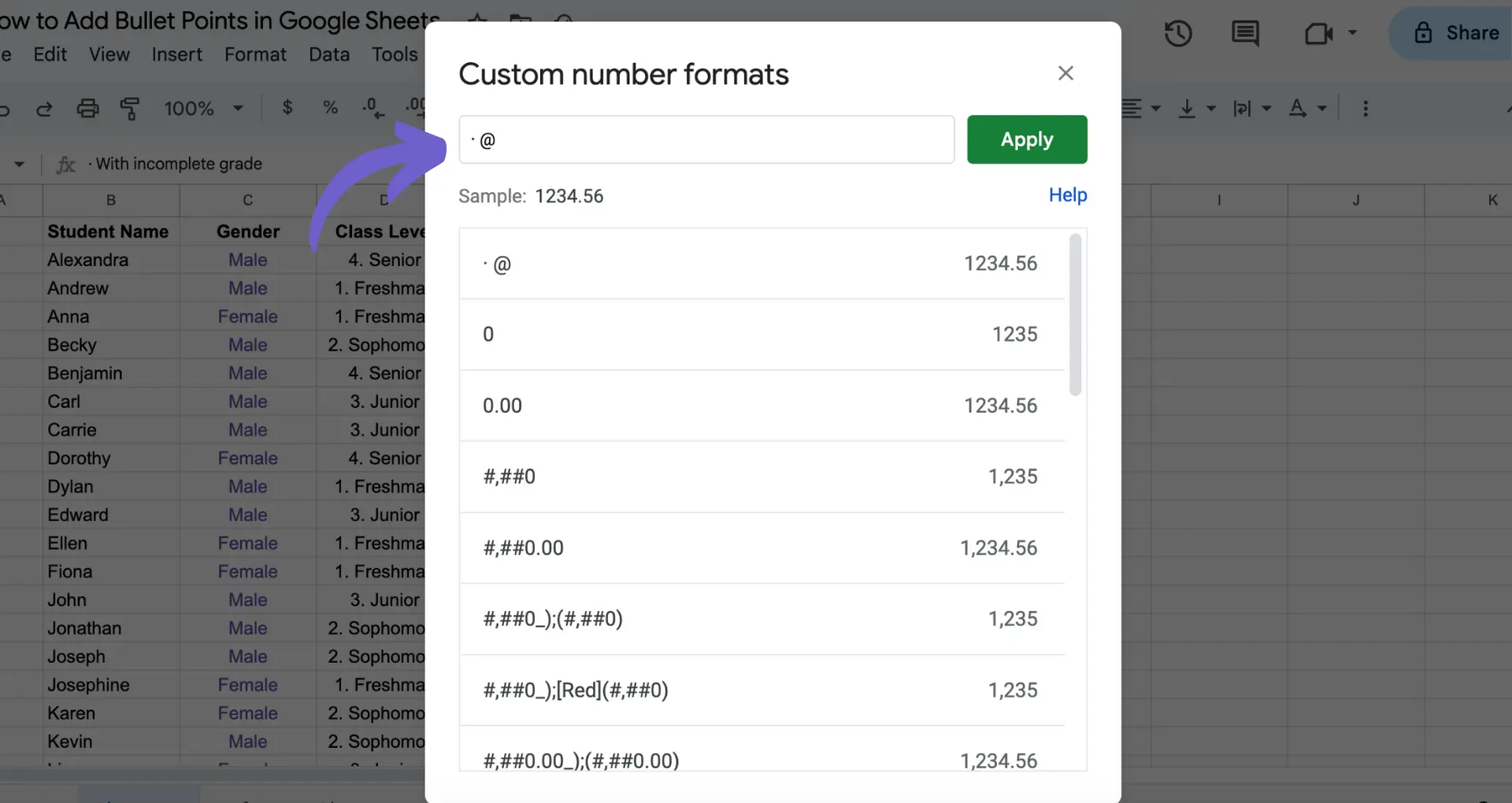The image size is (1512, 803).
Task: Select Anna's Female gender cell
Action: 248,316
